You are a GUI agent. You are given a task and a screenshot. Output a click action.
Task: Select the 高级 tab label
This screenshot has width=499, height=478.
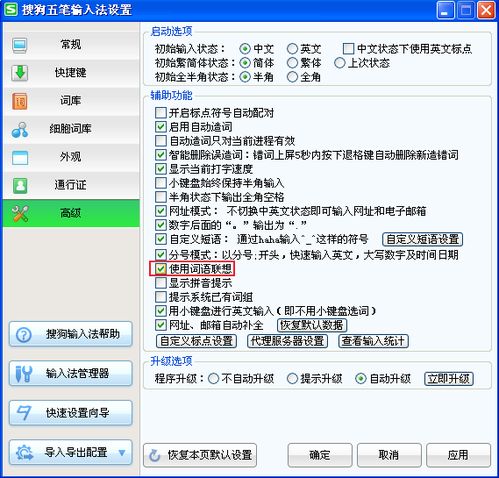[71, 213]
